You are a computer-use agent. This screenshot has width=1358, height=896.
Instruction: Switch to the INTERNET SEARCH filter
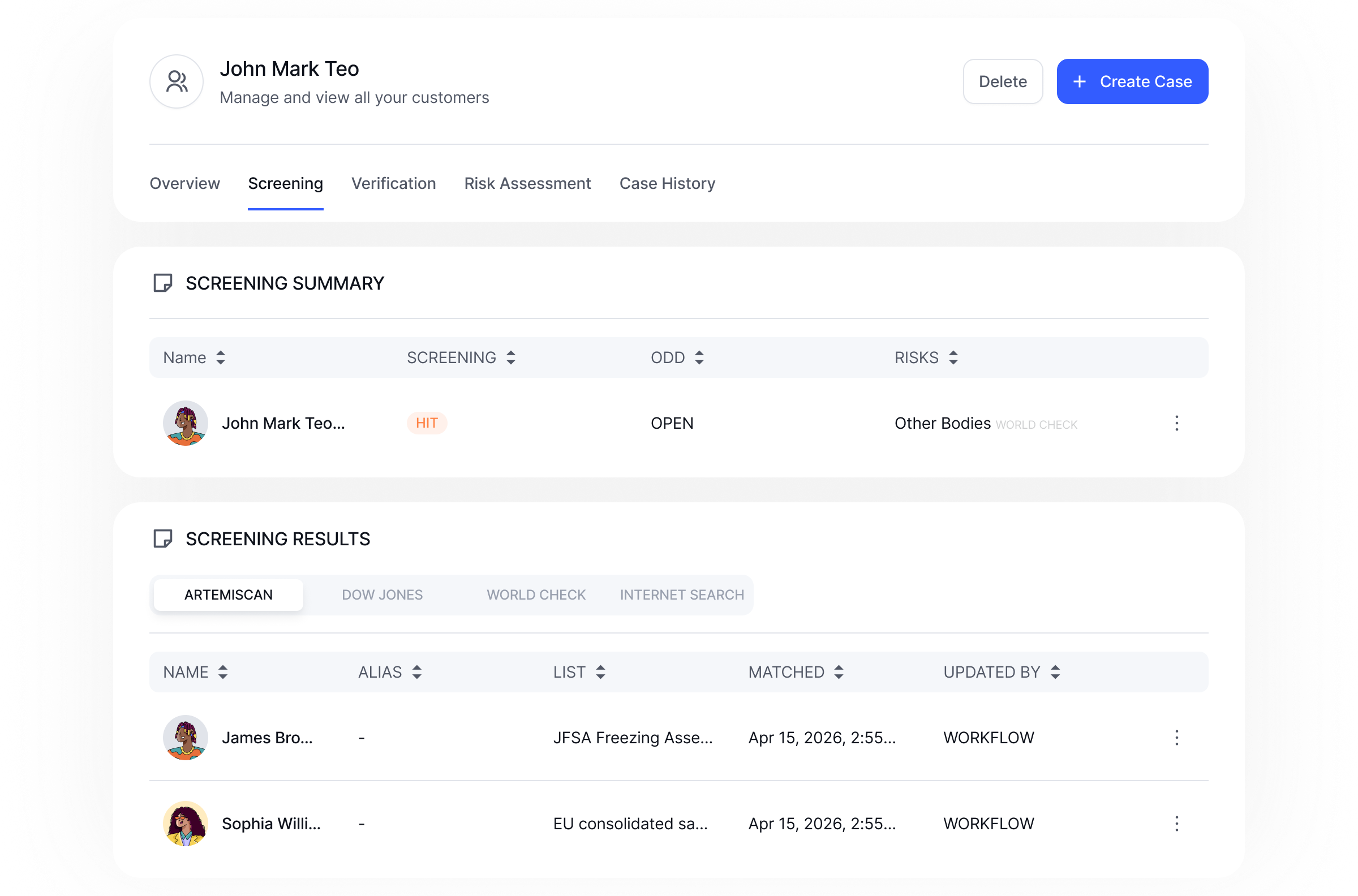682,595
